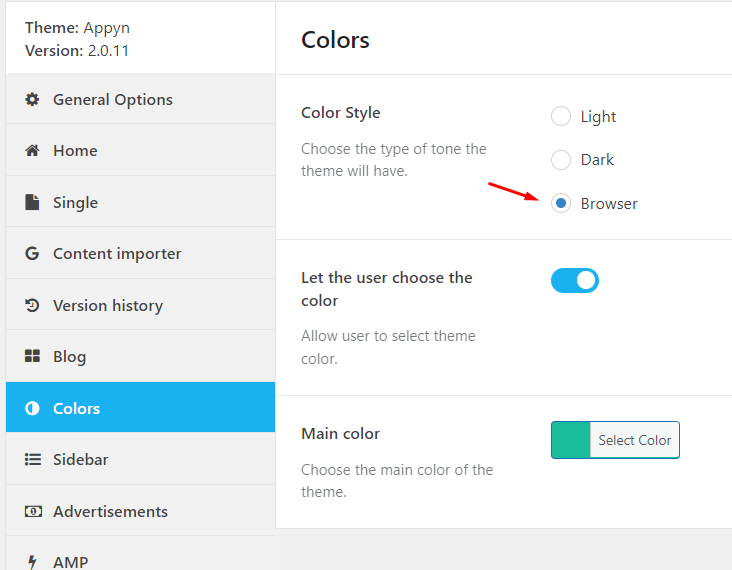732x570 pixels.
Task: Open the Content importer section
Action: (x=141, y=253)
